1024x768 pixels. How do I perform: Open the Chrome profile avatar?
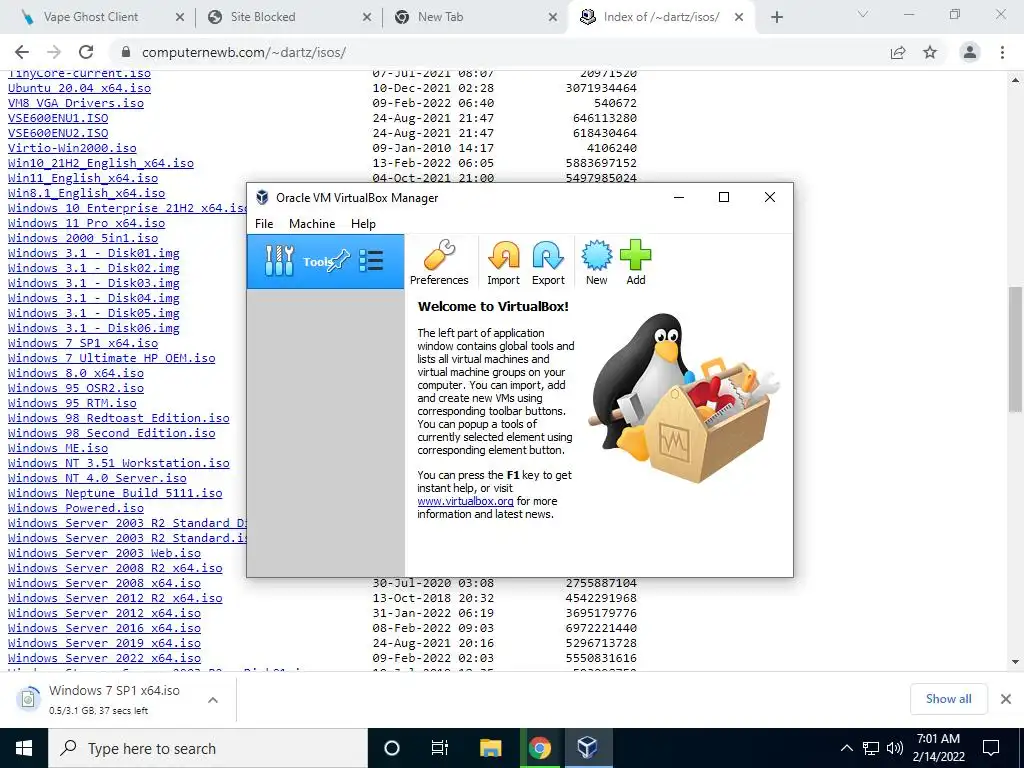(970, 52)
